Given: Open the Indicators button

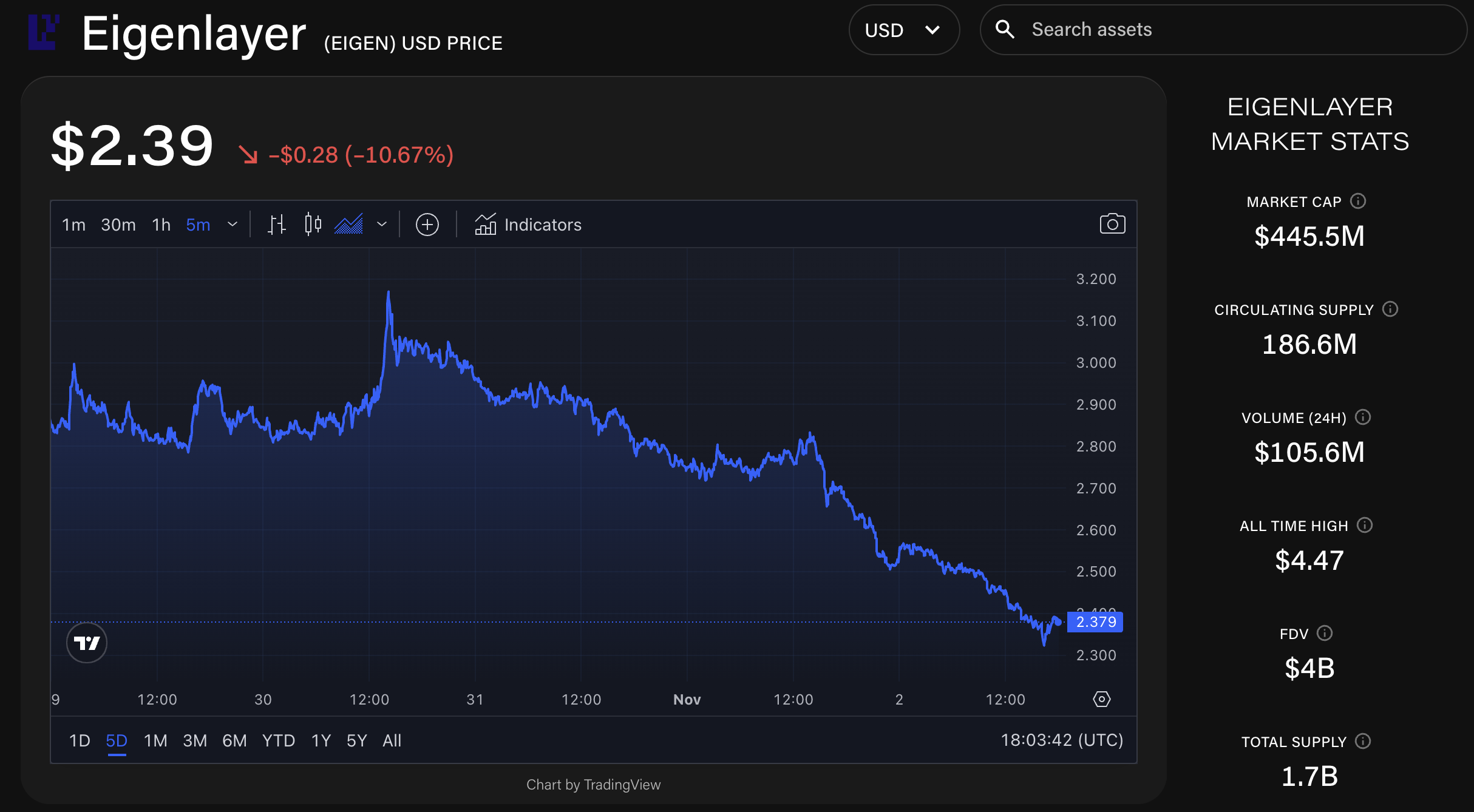Looking at the screenshot, I should (528, 225).
